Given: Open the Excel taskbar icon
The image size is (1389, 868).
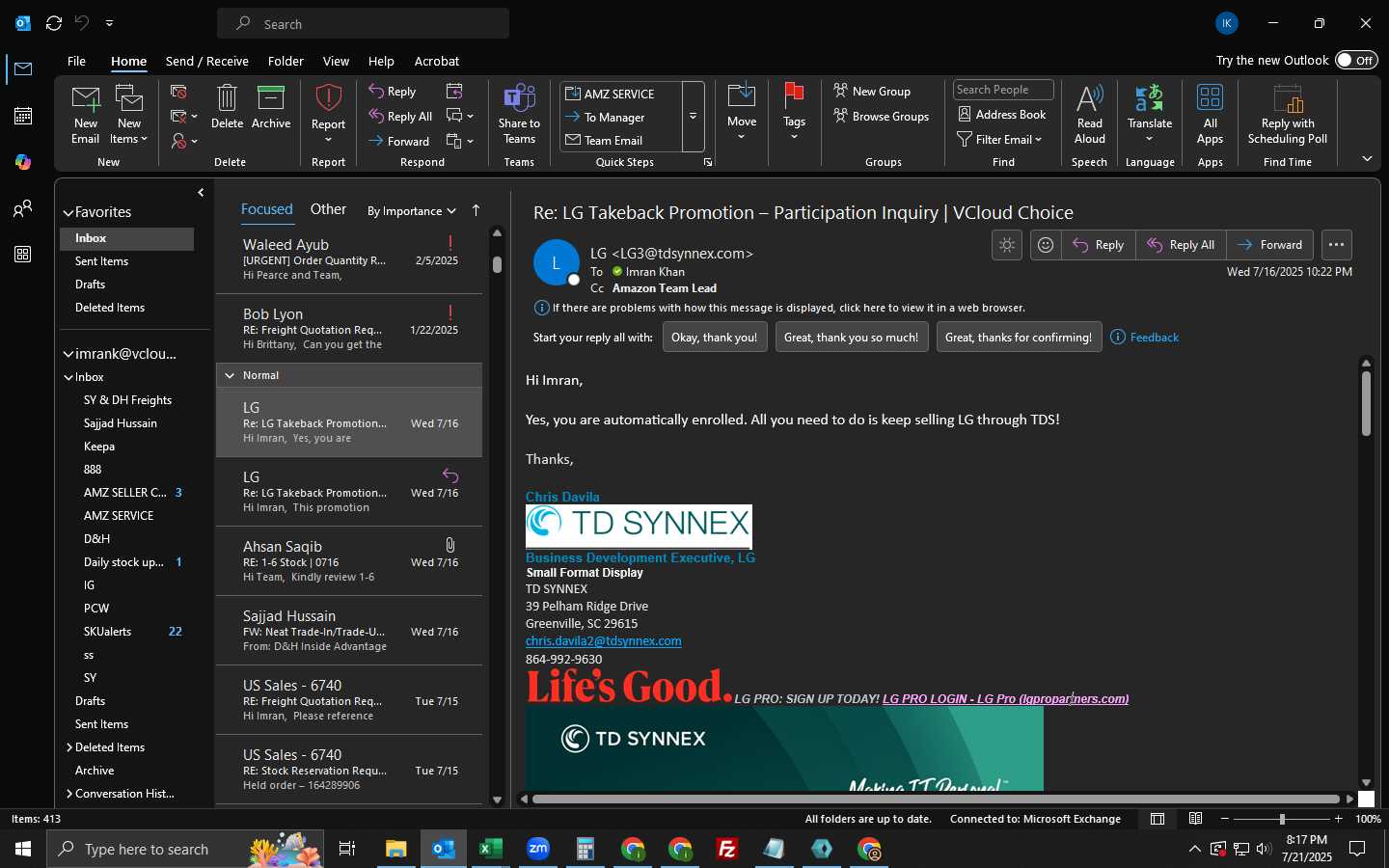Looking at the screenshot, I should [x=491, y=849].
